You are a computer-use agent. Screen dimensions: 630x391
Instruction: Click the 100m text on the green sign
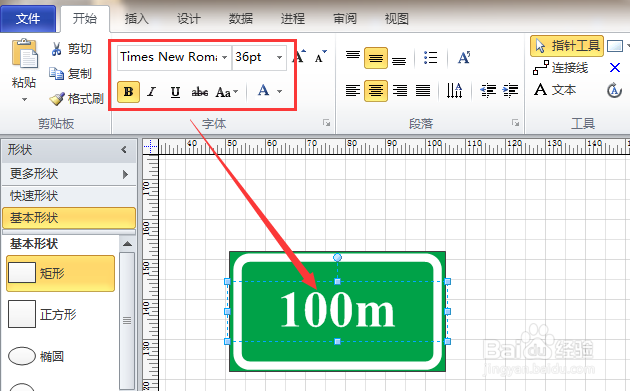click(x=338, y=310)
